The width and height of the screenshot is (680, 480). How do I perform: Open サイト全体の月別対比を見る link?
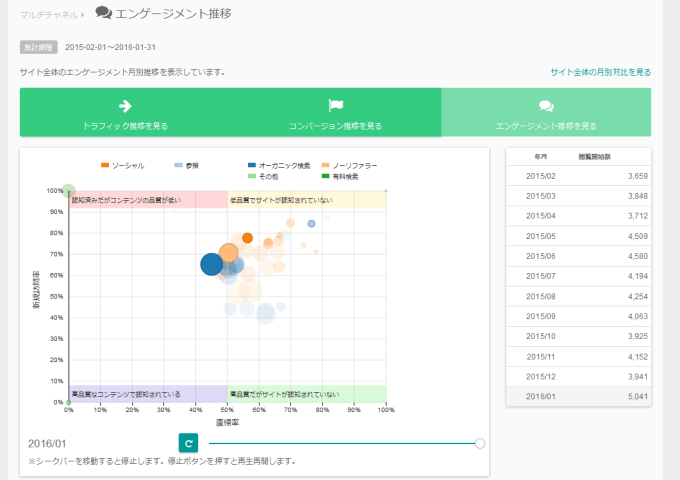point(600,72)
